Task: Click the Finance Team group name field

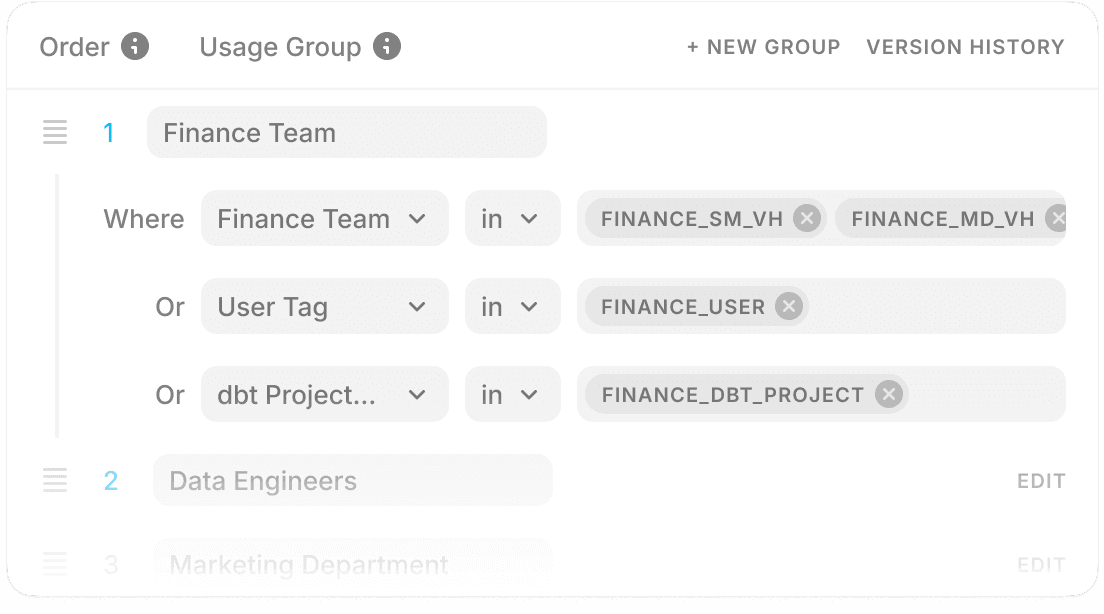Action: (346, 132)
